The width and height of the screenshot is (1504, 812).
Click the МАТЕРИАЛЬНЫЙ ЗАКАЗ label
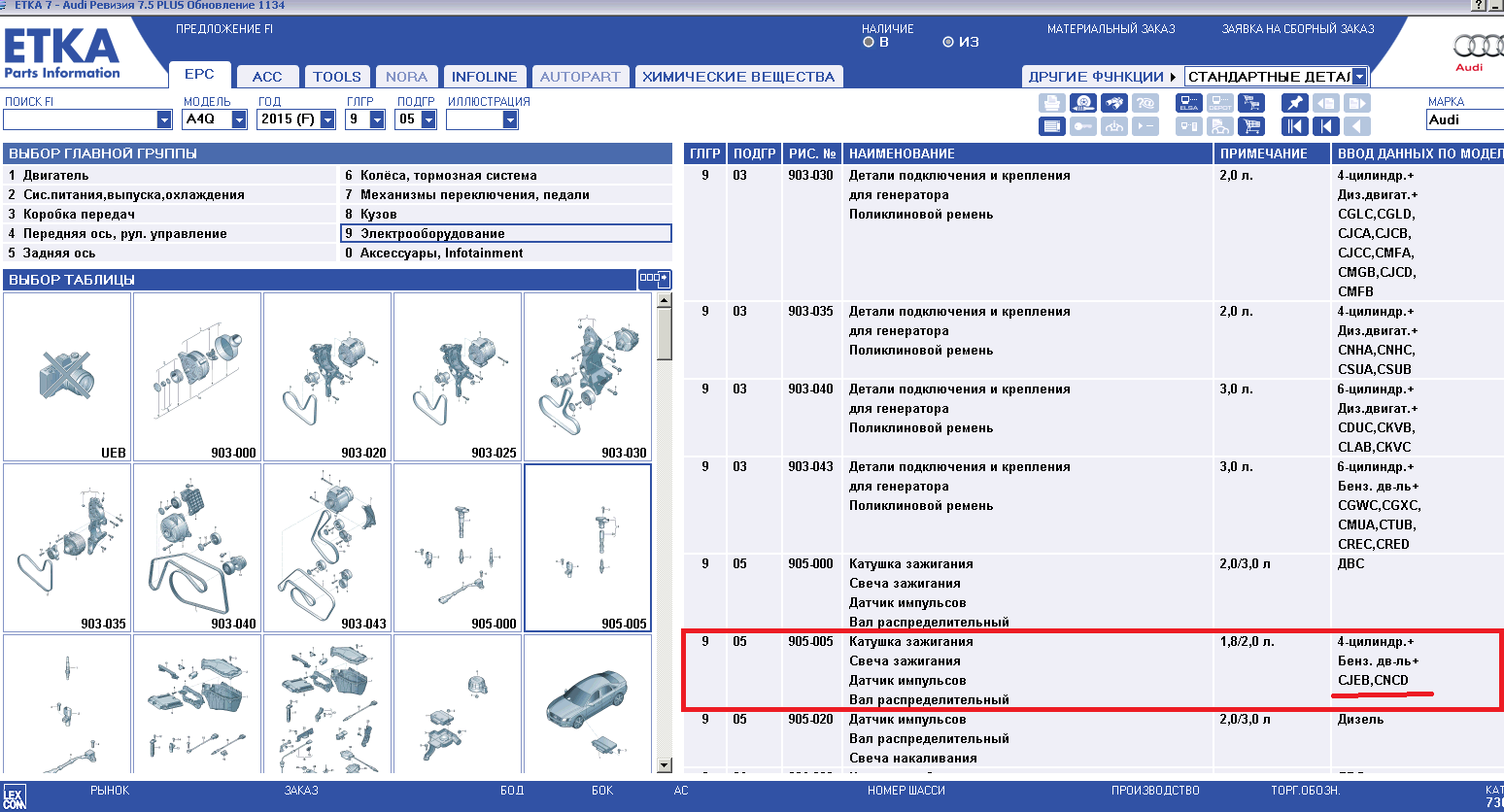pyautogui.click(x=1111, y=29)
